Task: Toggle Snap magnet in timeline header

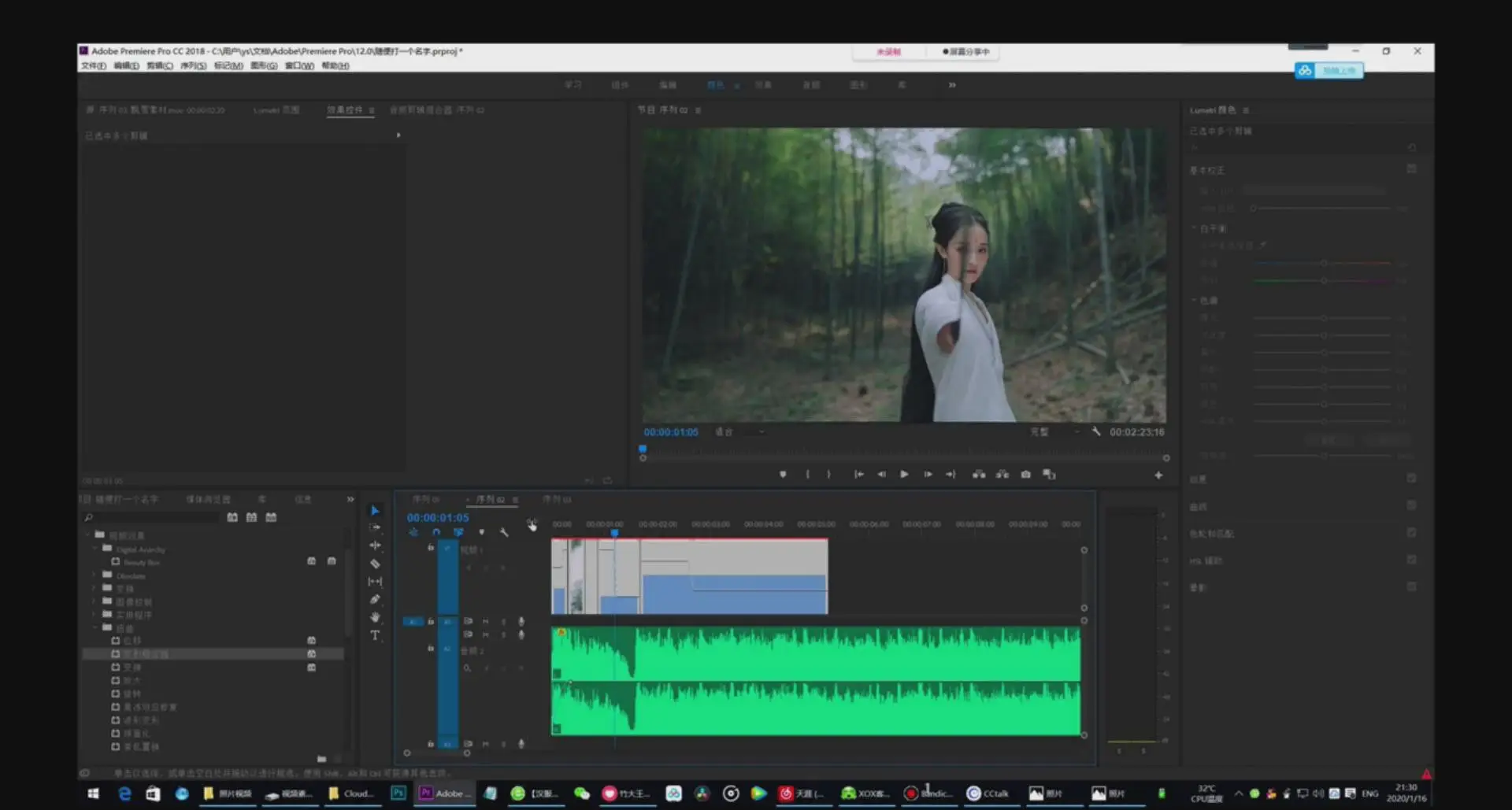Action: tap(436, 533)
